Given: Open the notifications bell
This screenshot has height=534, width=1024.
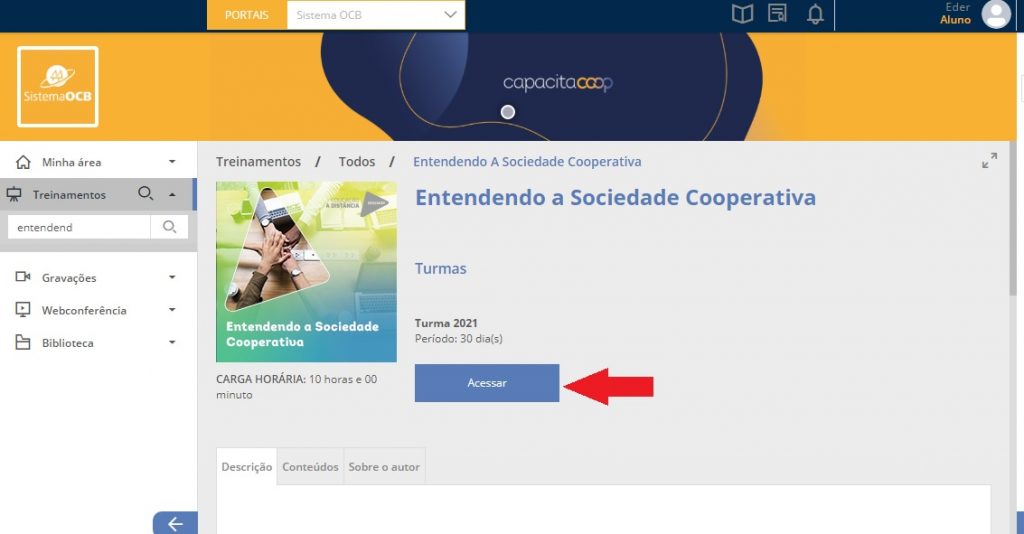Looking at the screenshot, I should click(x=815, y=14).
